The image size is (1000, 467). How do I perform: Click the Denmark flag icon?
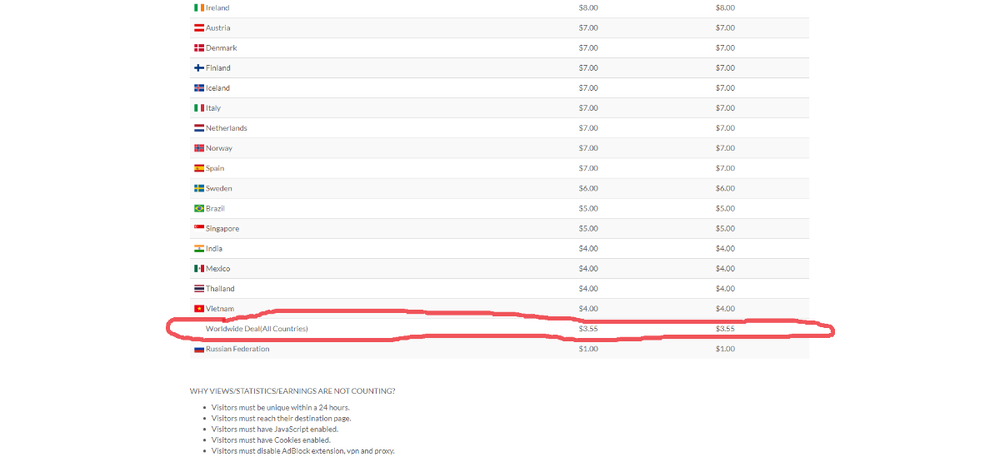tap(198, 48)
